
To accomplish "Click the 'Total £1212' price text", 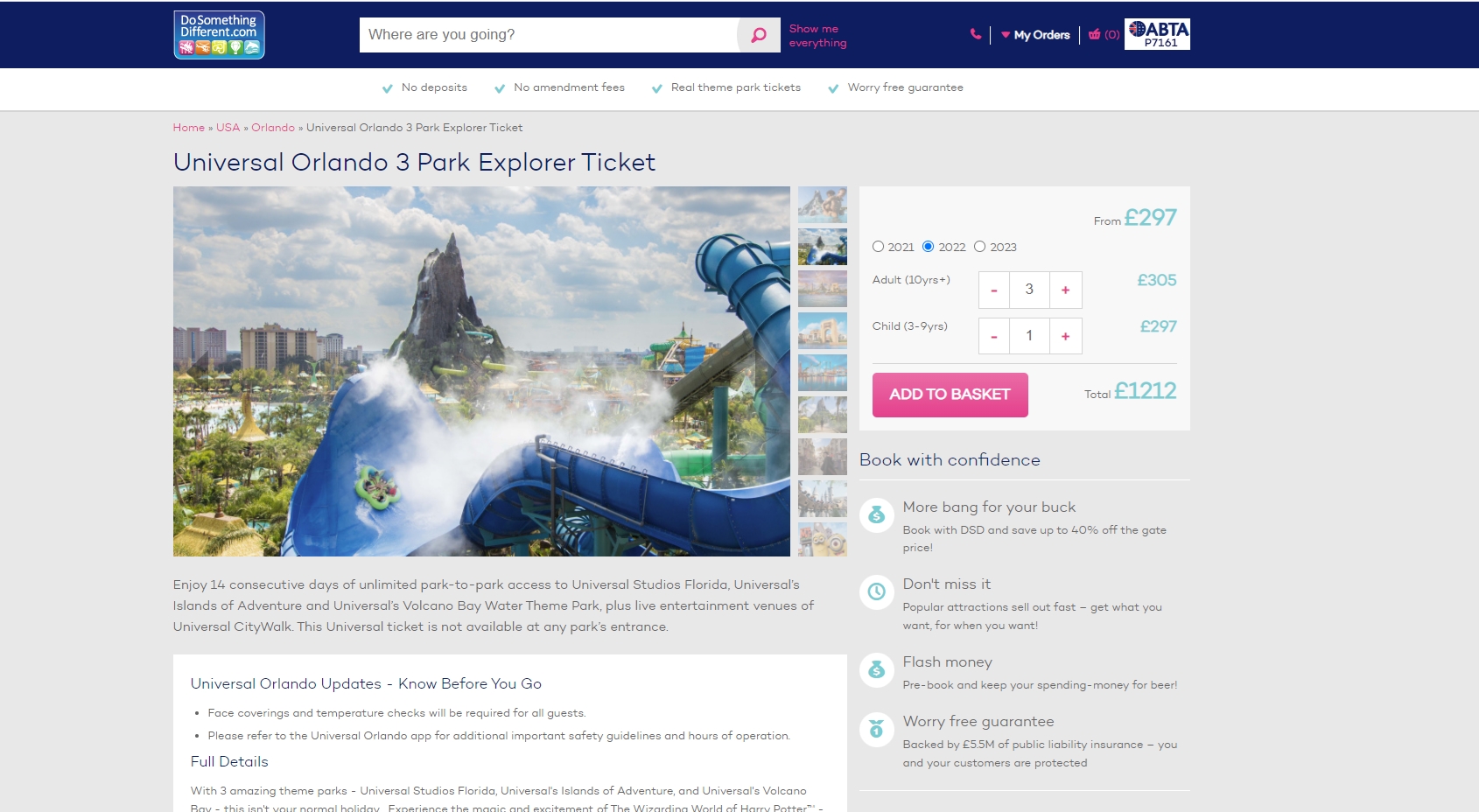I will (x=1131, y=391).
